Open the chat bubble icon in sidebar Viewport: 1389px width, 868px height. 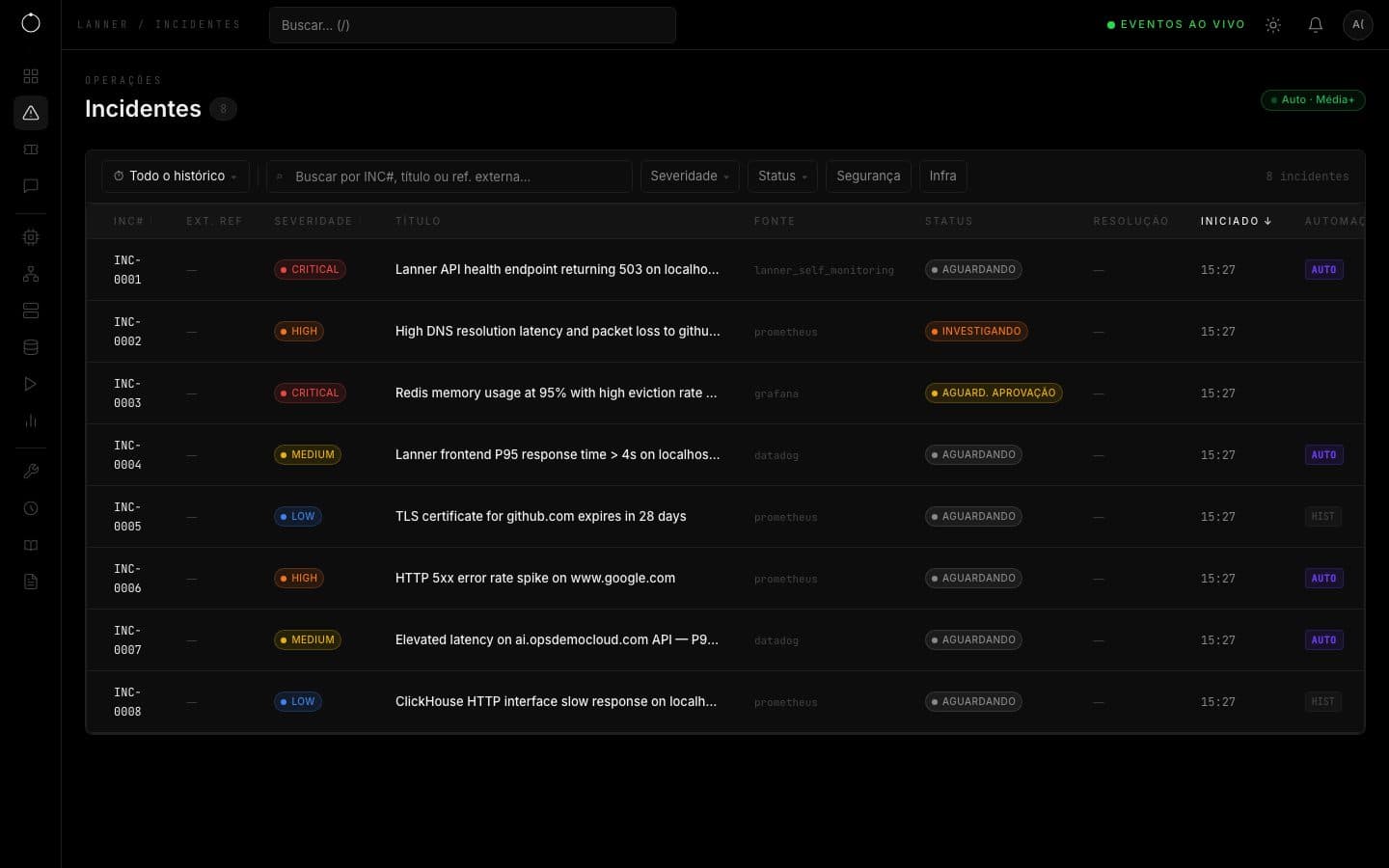[x=31, y=186]
